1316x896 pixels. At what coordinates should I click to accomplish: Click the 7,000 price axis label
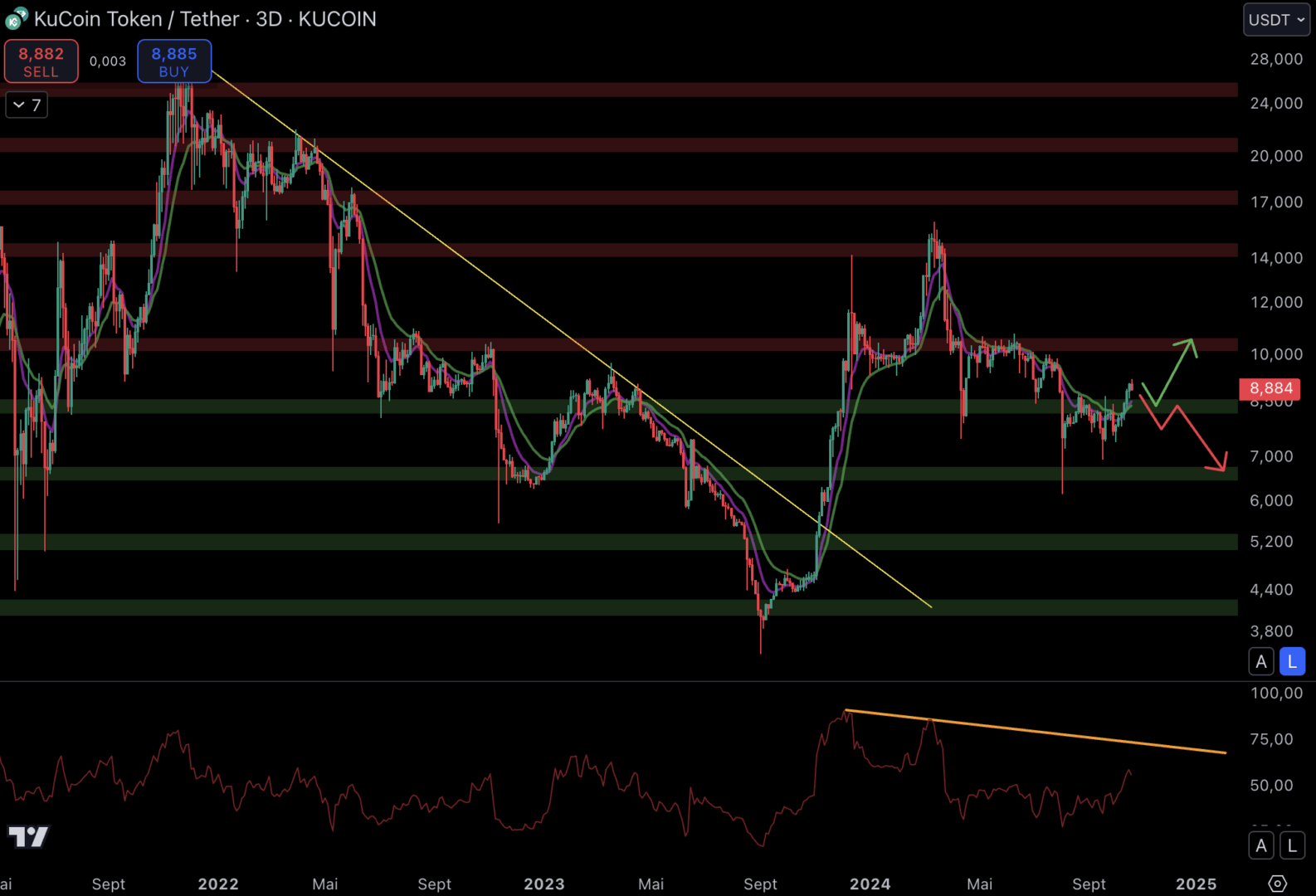pyautogui.click(x=1271, y=456)
